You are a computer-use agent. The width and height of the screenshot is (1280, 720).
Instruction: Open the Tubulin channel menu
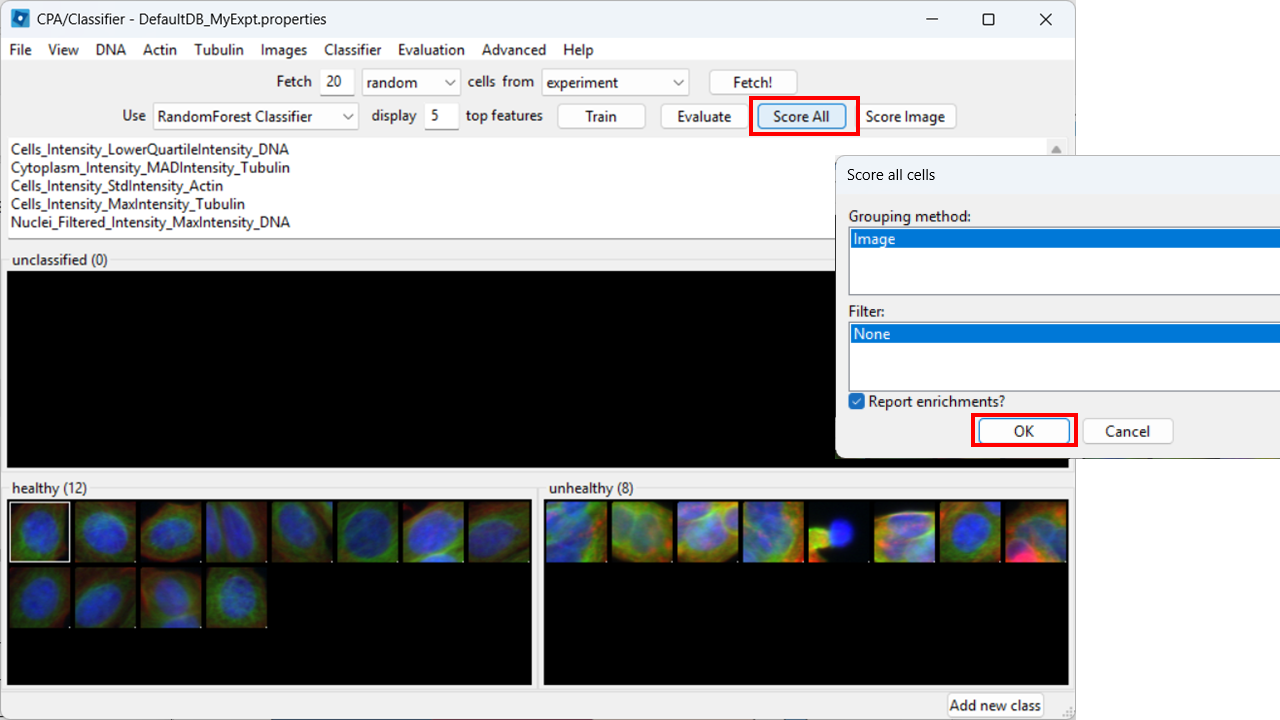pos(218,49)
